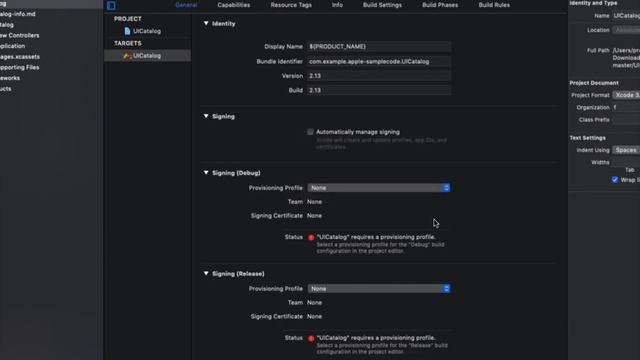Image resolution: width=640 pixels, height=360 pixels.
Task: Click the Organization field in inspector
Action: click(626, 107)
